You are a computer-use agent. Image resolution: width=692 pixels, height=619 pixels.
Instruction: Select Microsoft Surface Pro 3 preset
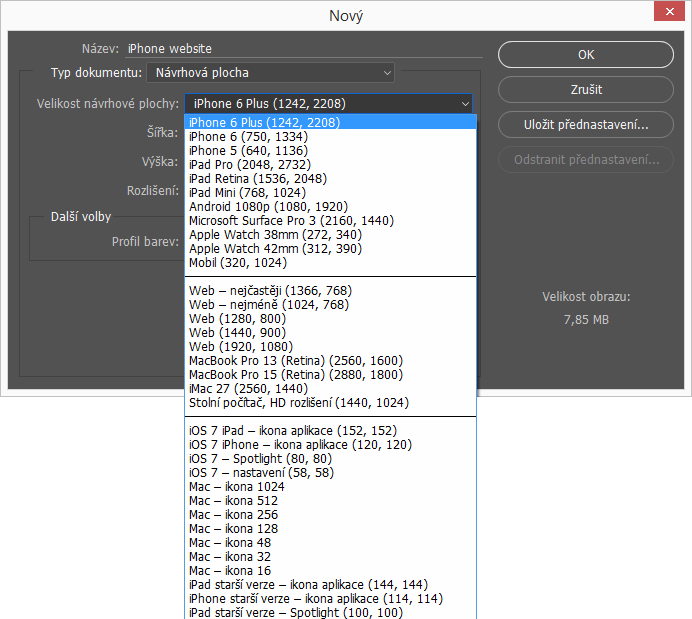coord(331,221)
